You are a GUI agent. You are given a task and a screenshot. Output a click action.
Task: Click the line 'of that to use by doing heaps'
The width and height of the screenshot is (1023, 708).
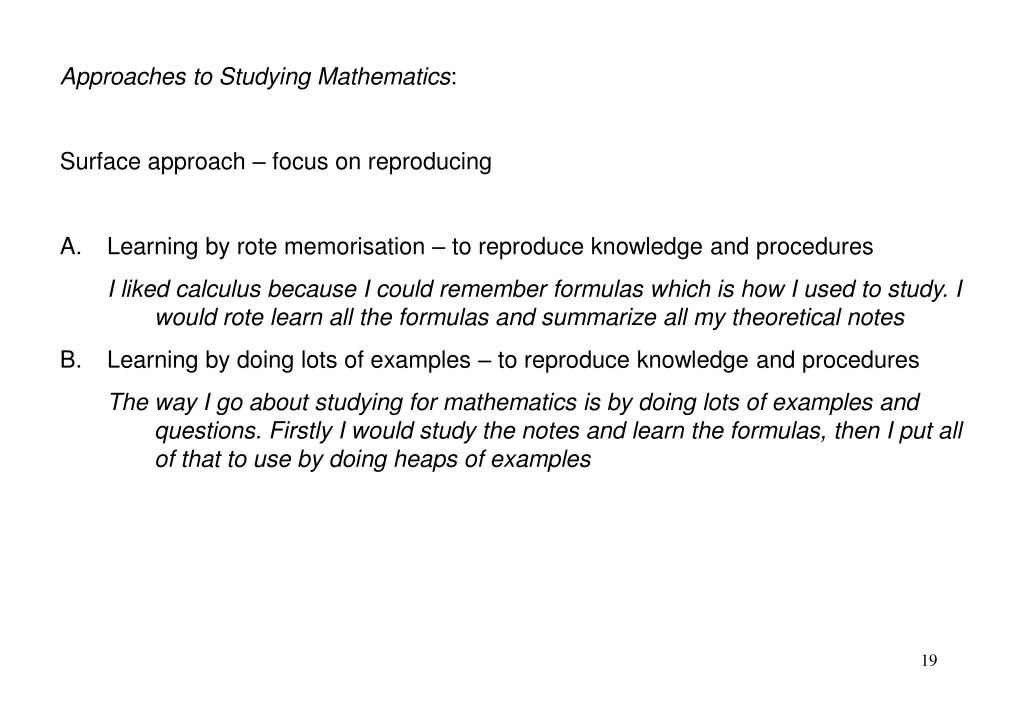373,459
